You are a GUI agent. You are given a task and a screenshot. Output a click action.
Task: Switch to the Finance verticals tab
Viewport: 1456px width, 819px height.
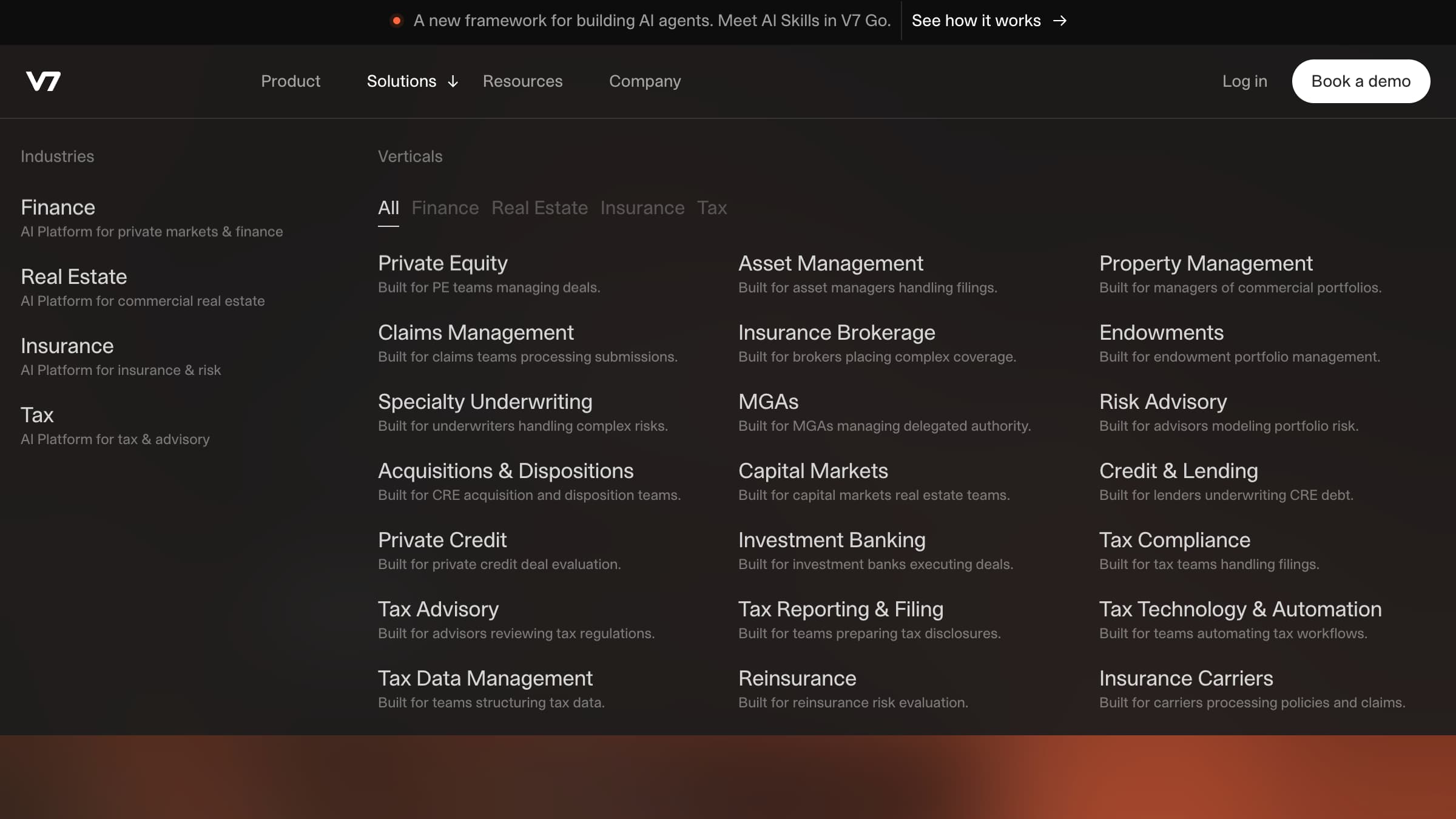pyautogui.click(x=445, y=208)
